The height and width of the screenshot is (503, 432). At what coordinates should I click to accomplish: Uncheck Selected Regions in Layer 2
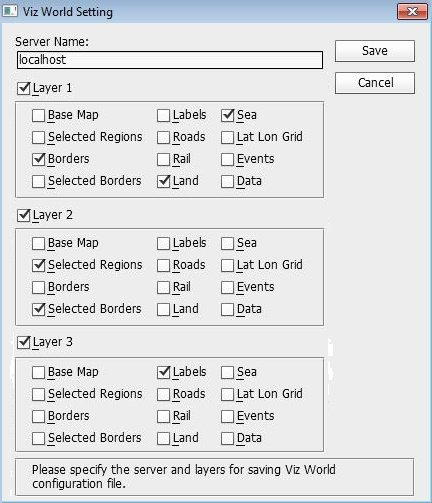tap(38, 266)
